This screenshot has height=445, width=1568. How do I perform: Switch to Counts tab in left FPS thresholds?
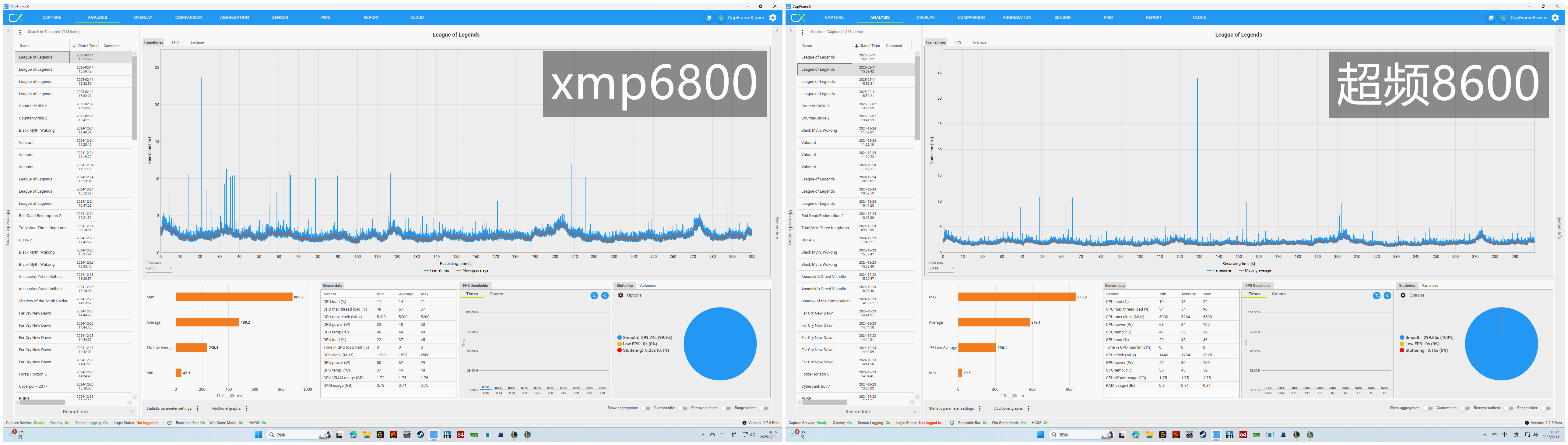[x=496, y=294]
